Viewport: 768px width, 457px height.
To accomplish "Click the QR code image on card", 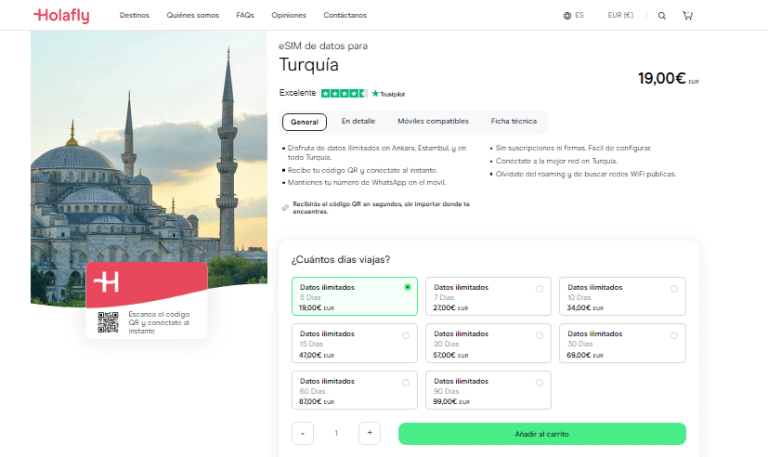I will coord(108,322).
